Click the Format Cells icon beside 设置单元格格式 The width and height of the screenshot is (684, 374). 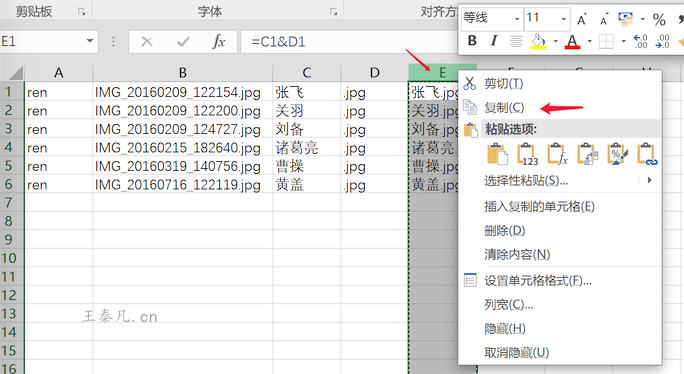coord(470,280)
